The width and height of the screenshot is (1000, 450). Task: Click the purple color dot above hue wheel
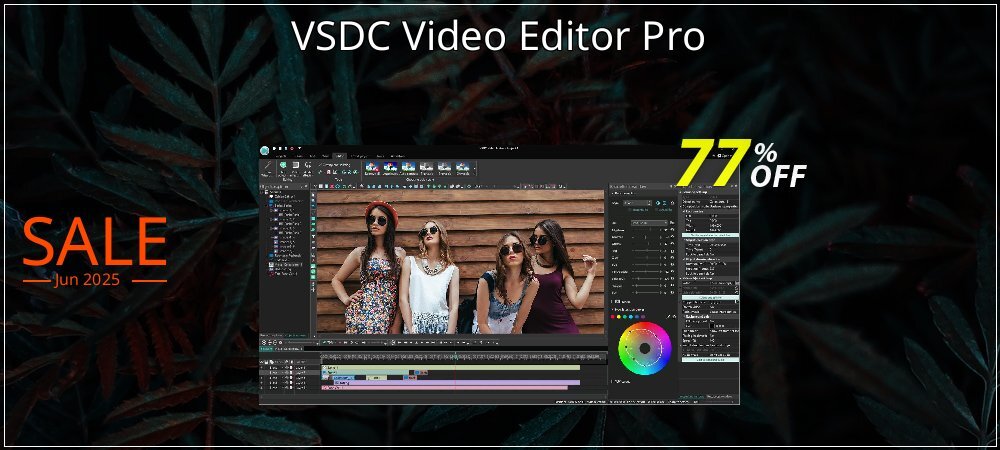pyautogui.click(x=643, y=317)
